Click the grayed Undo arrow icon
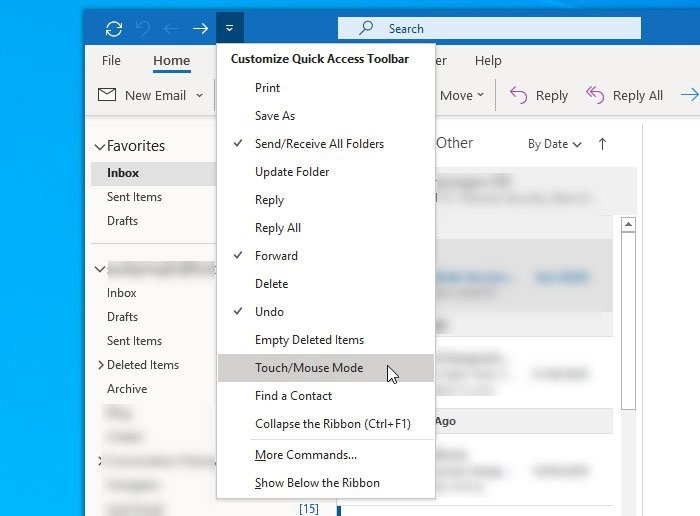The height and width of the screenshot is (516, 700). point(143,29)
